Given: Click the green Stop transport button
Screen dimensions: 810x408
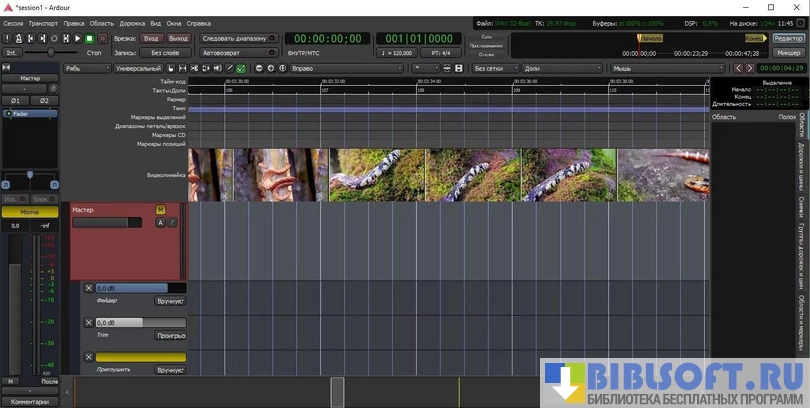Looking at the screenshot, I should 89,38.
